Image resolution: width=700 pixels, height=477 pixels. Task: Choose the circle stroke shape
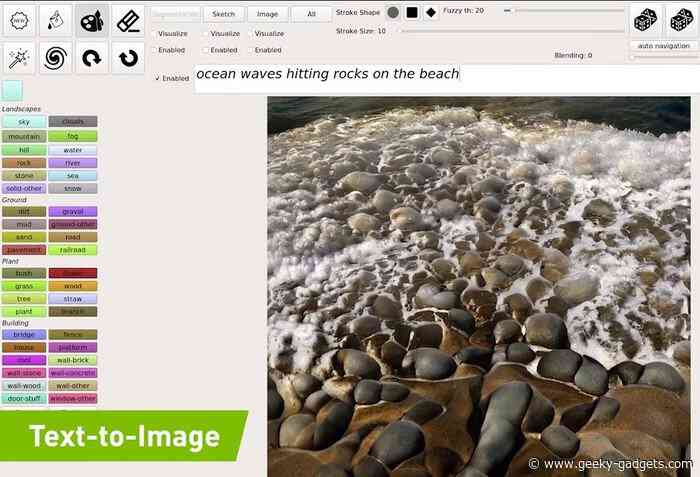click(393, 13)
